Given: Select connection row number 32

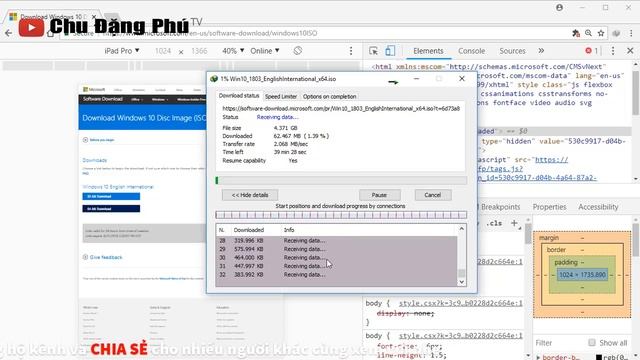Looking at the screenshot, I should point(336,275).
